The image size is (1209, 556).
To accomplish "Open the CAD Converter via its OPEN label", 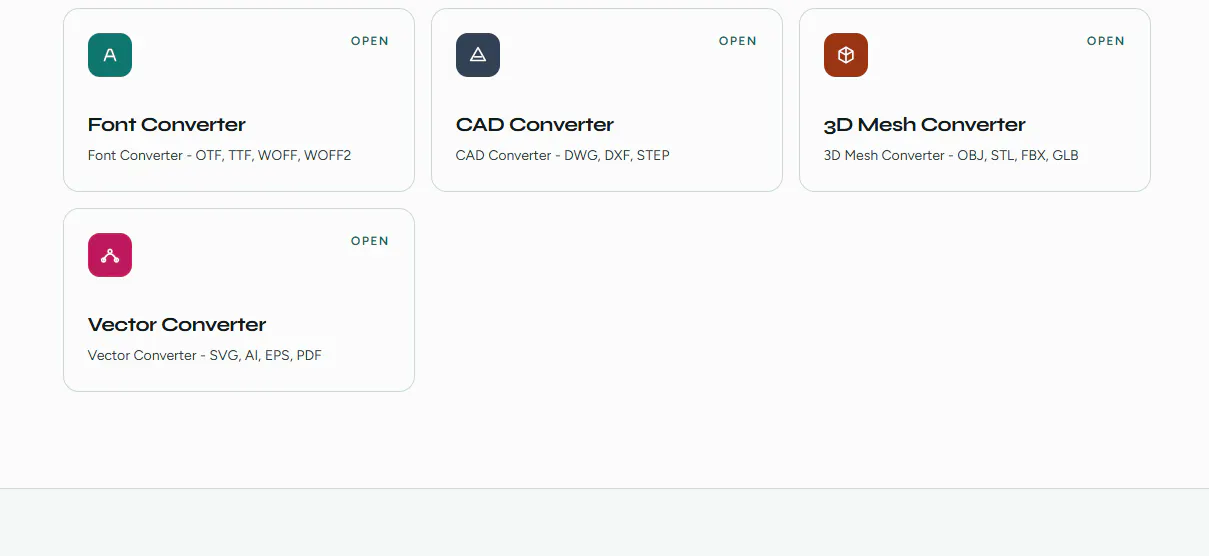I will pos(738,41).
